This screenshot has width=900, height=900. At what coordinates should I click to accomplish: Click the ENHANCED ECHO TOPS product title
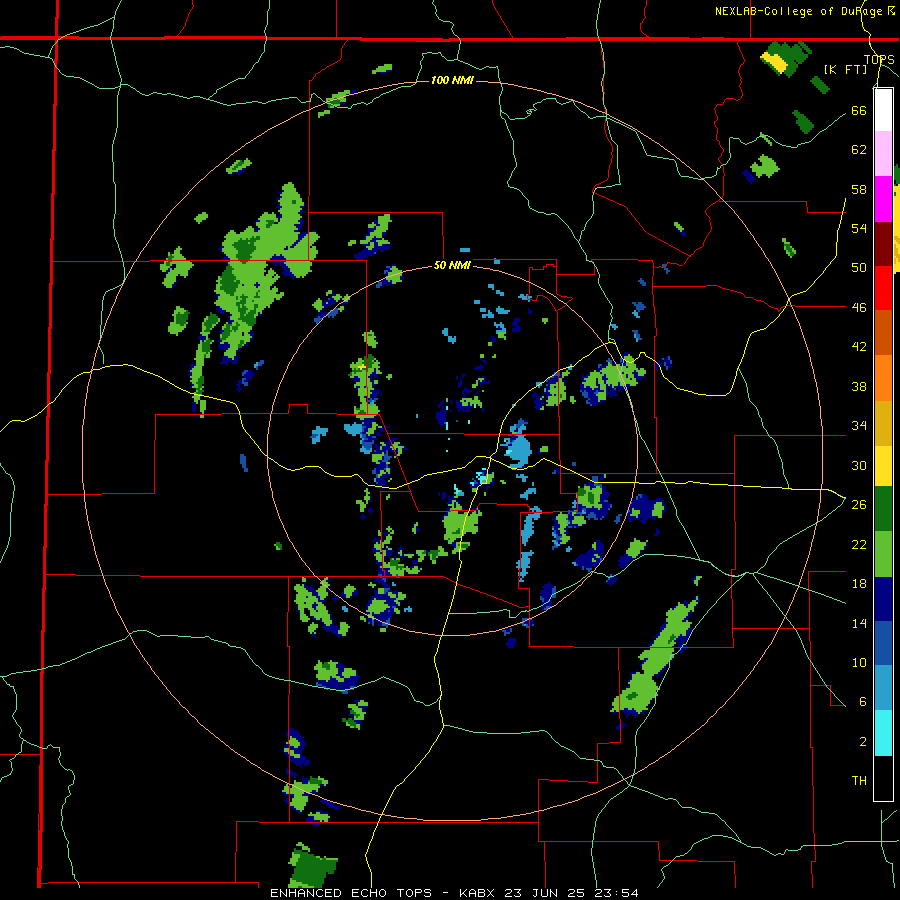(351, 893)
